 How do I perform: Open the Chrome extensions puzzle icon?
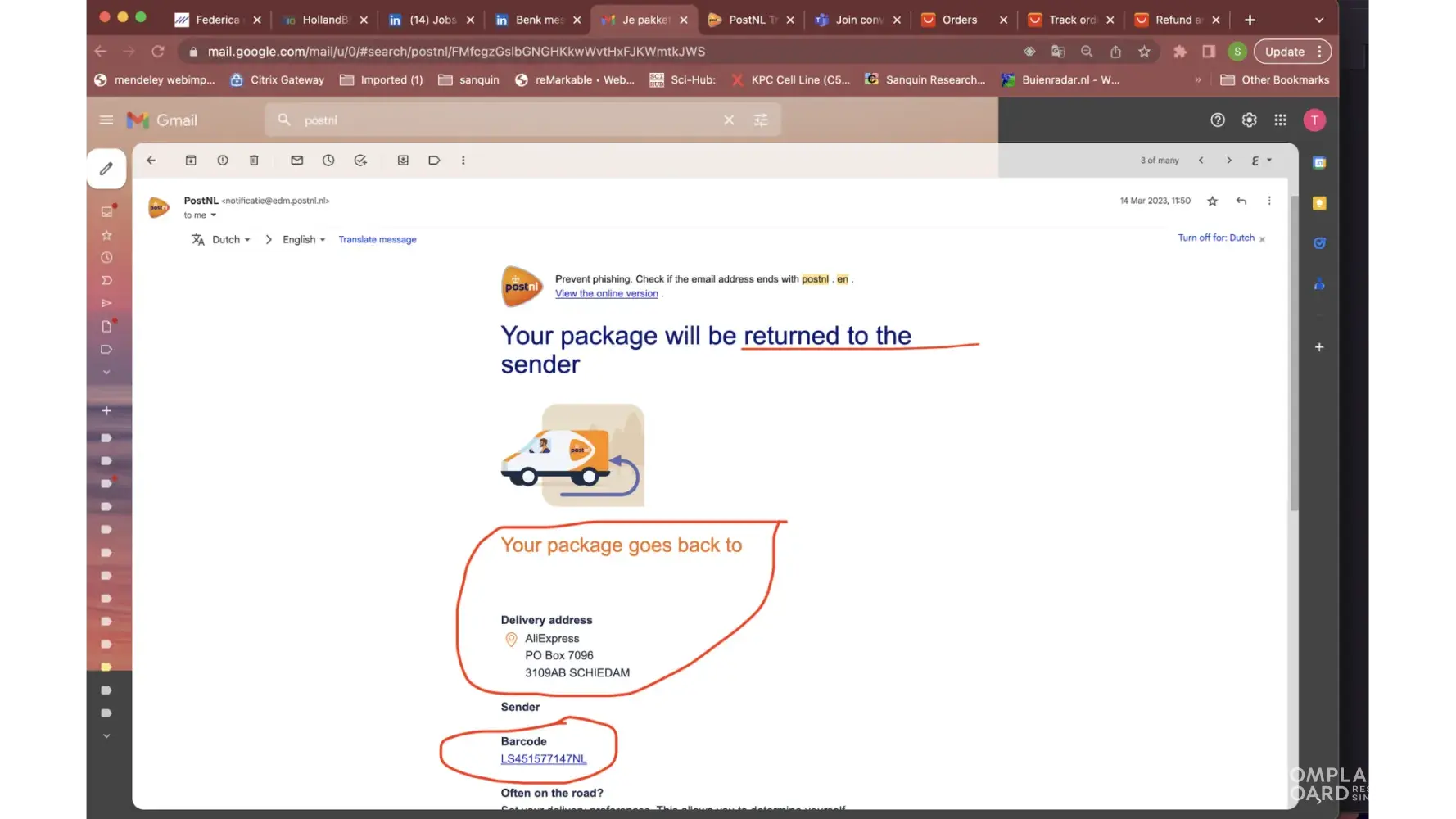point(1180,52)
